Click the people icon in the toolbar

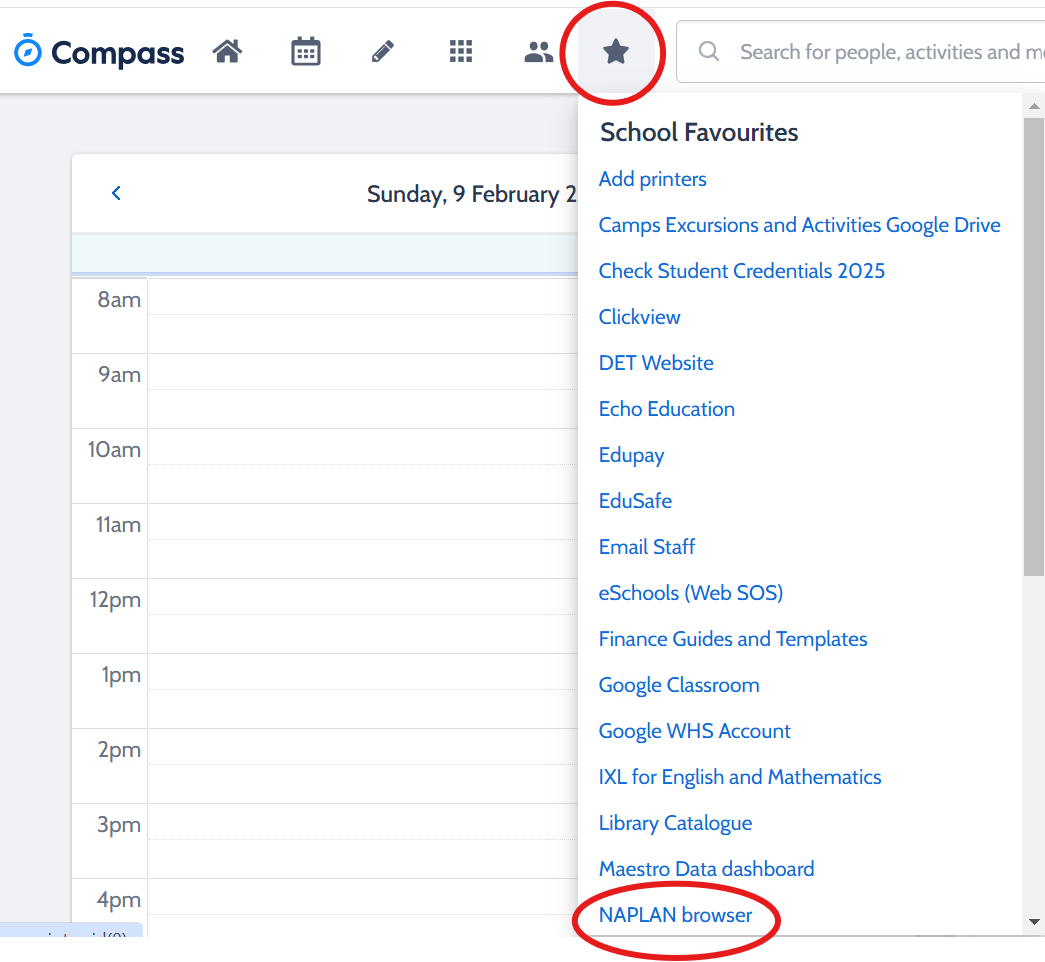pos(538,51)
